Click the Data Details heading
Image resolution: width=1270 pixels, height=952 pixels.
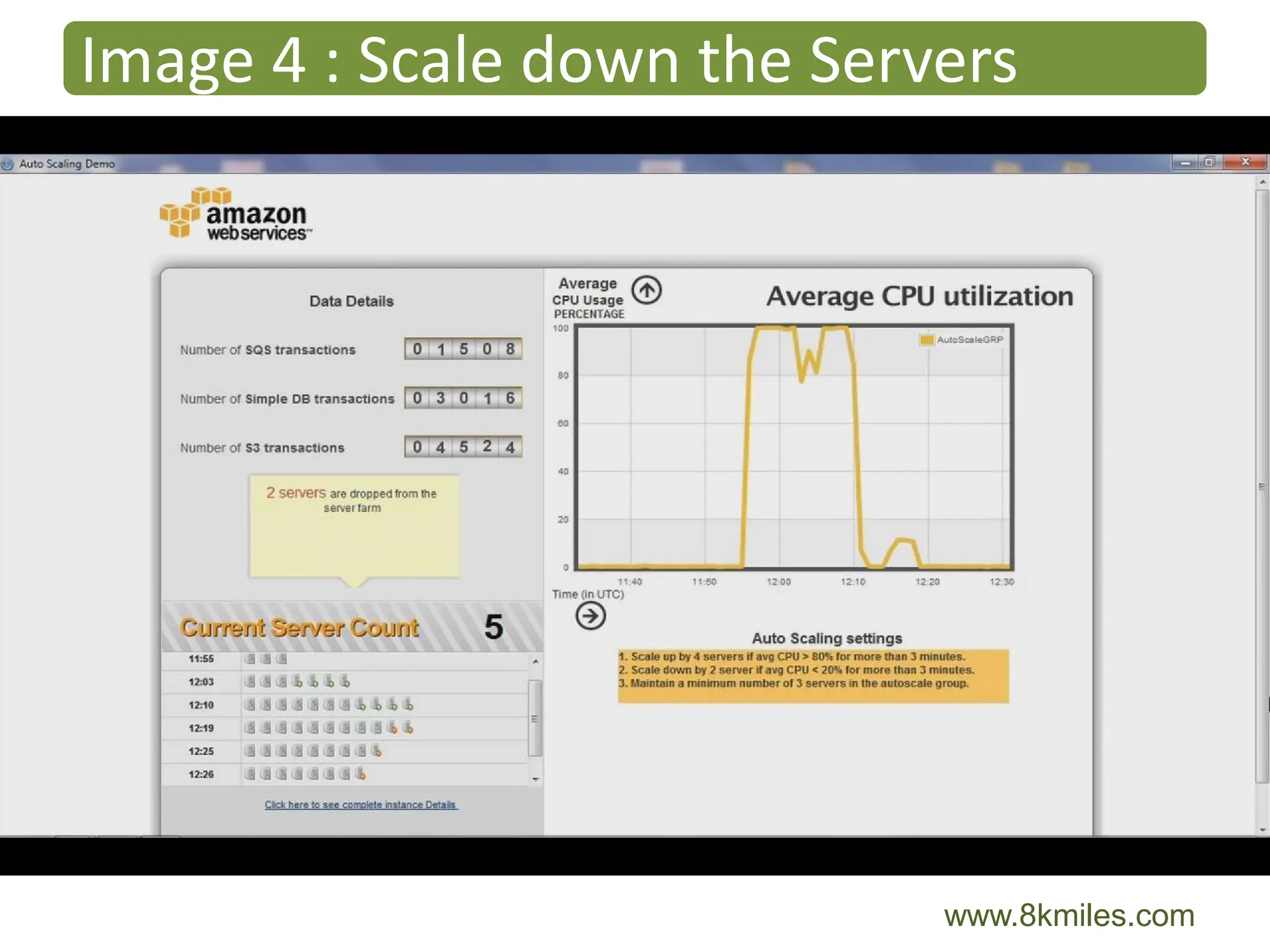tap(352, 301)
